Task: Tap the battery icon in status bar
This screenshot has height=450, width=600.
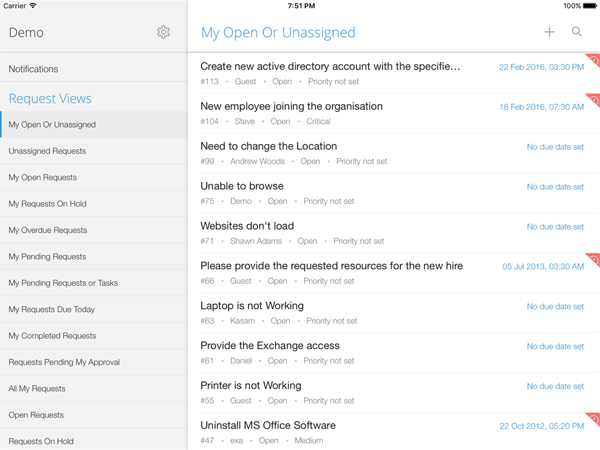Action: coord(588,6)
